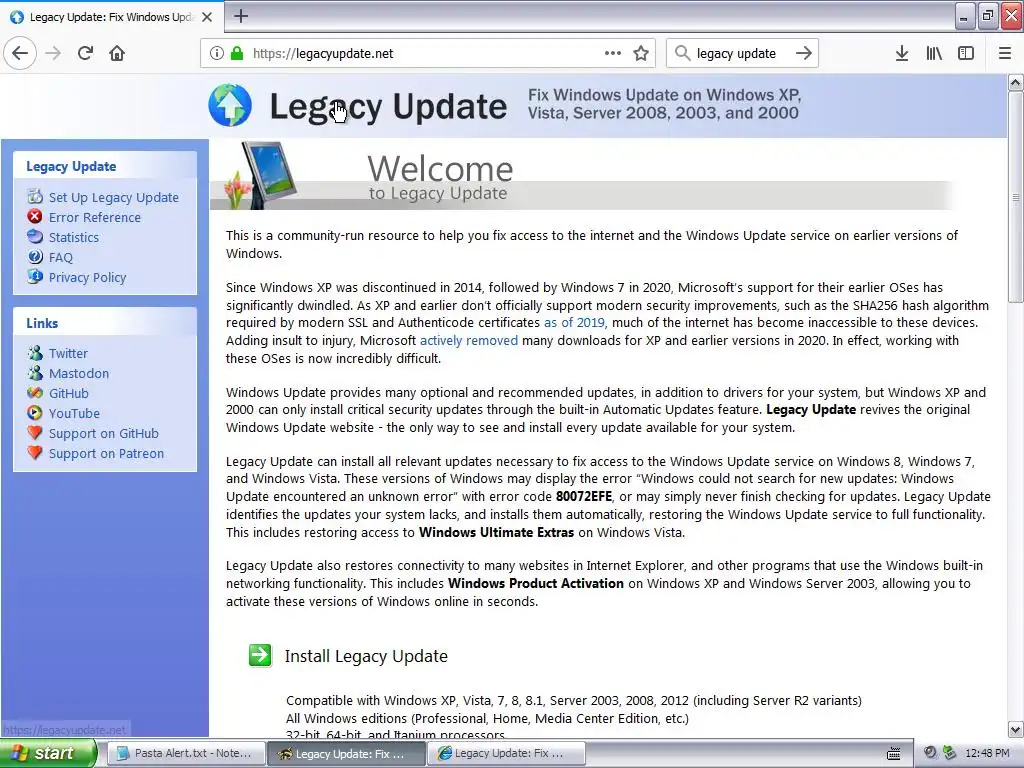Click the keyboard icon in the taskbar
The height and width of the screenshot is (768, 1024).
pos(893,754)
